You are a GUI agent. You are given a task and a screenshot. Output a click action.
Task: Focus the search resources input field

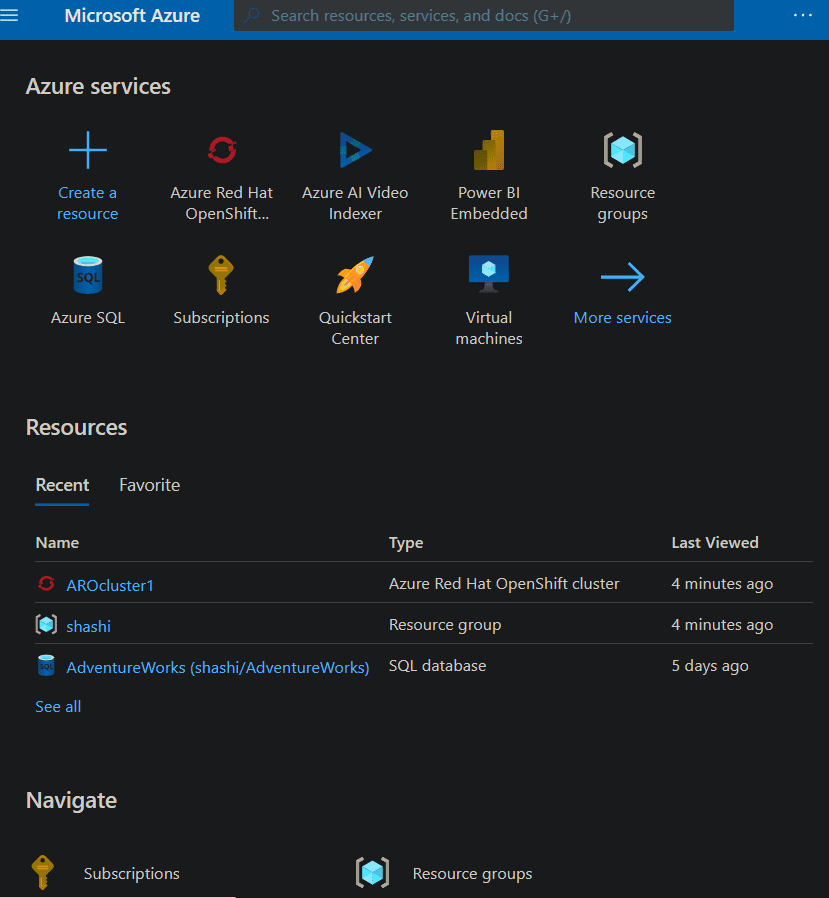tap(490, 16)
